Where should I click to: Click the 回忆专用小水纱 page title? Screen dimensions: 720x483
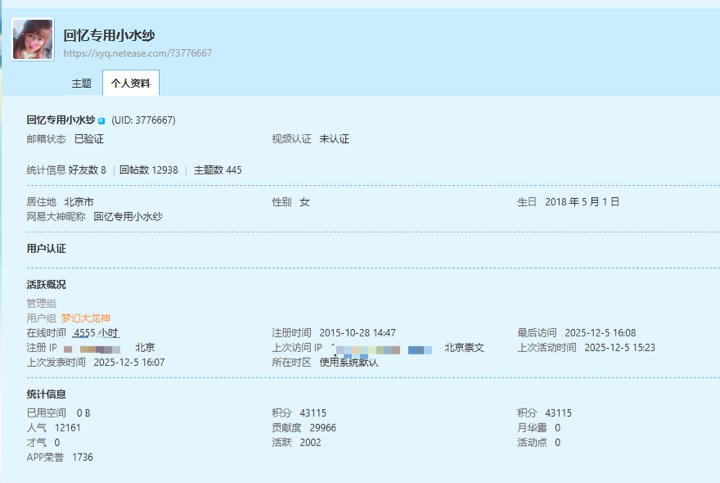coord(109,36)
